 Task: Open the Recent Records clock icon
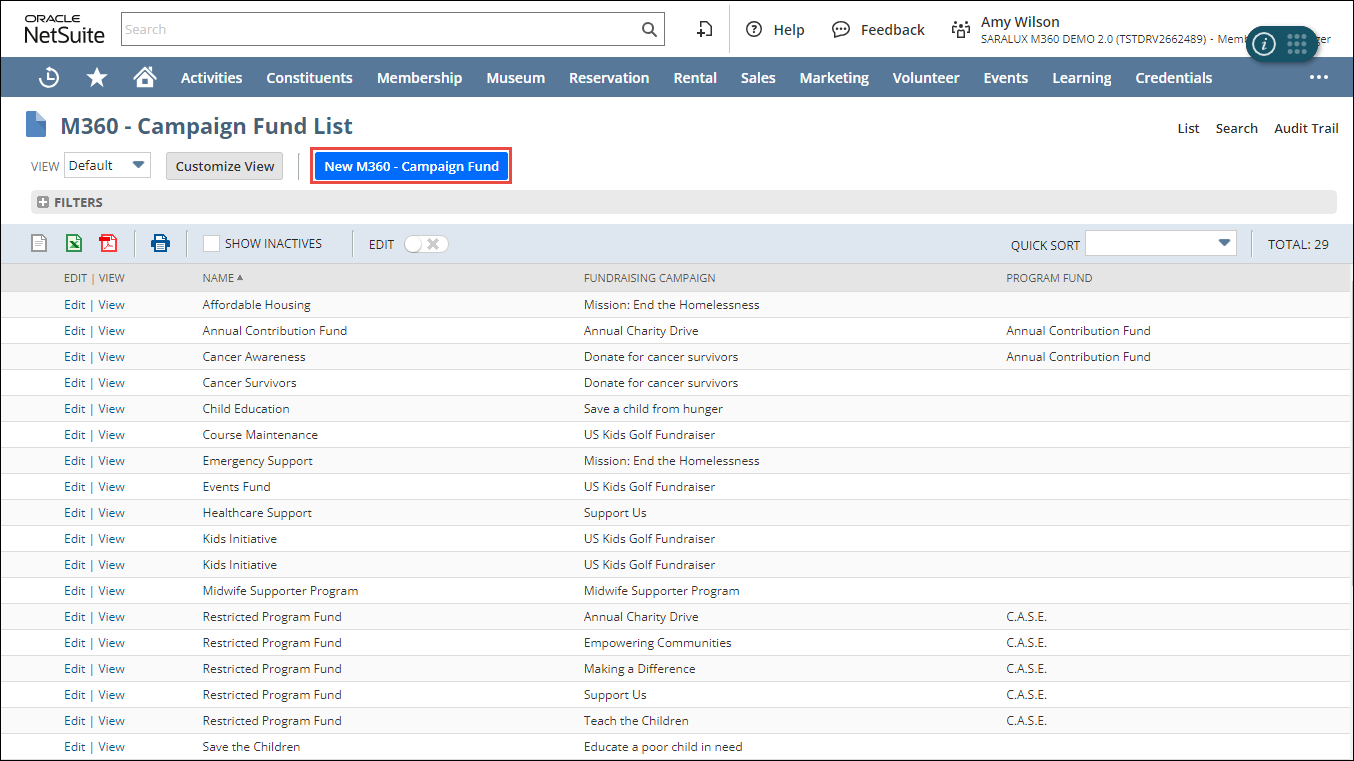(x=48, y=78)
